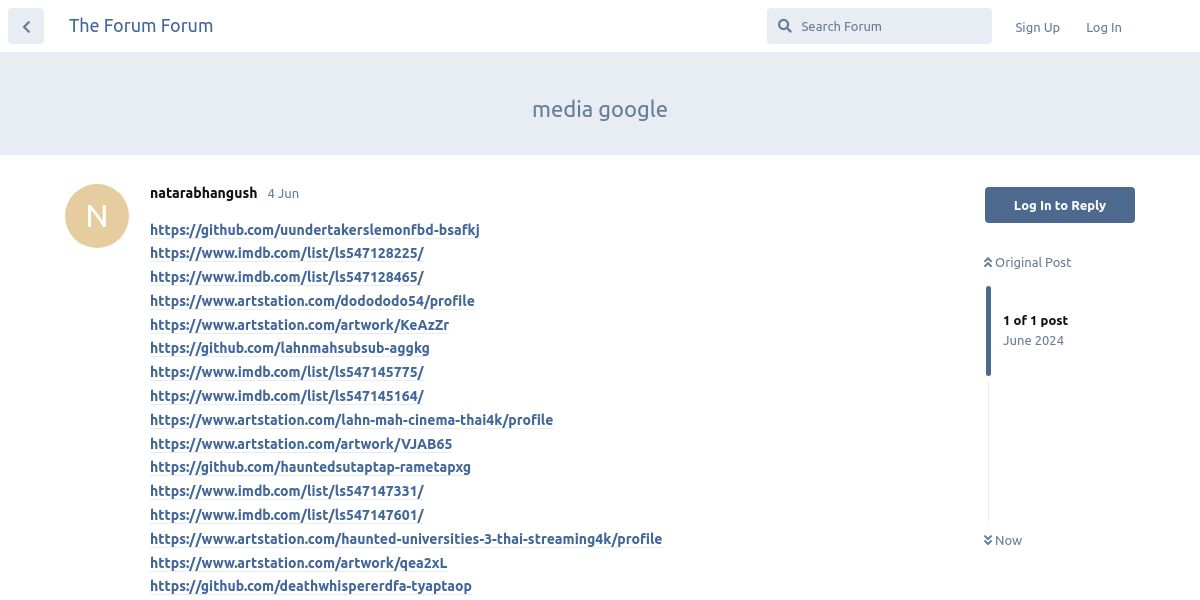This screenshot has width=1200, height=600.
Task: Open artstation lahn-mah-cinema-thai4k profile link
Action: click(x=351, y=420)
